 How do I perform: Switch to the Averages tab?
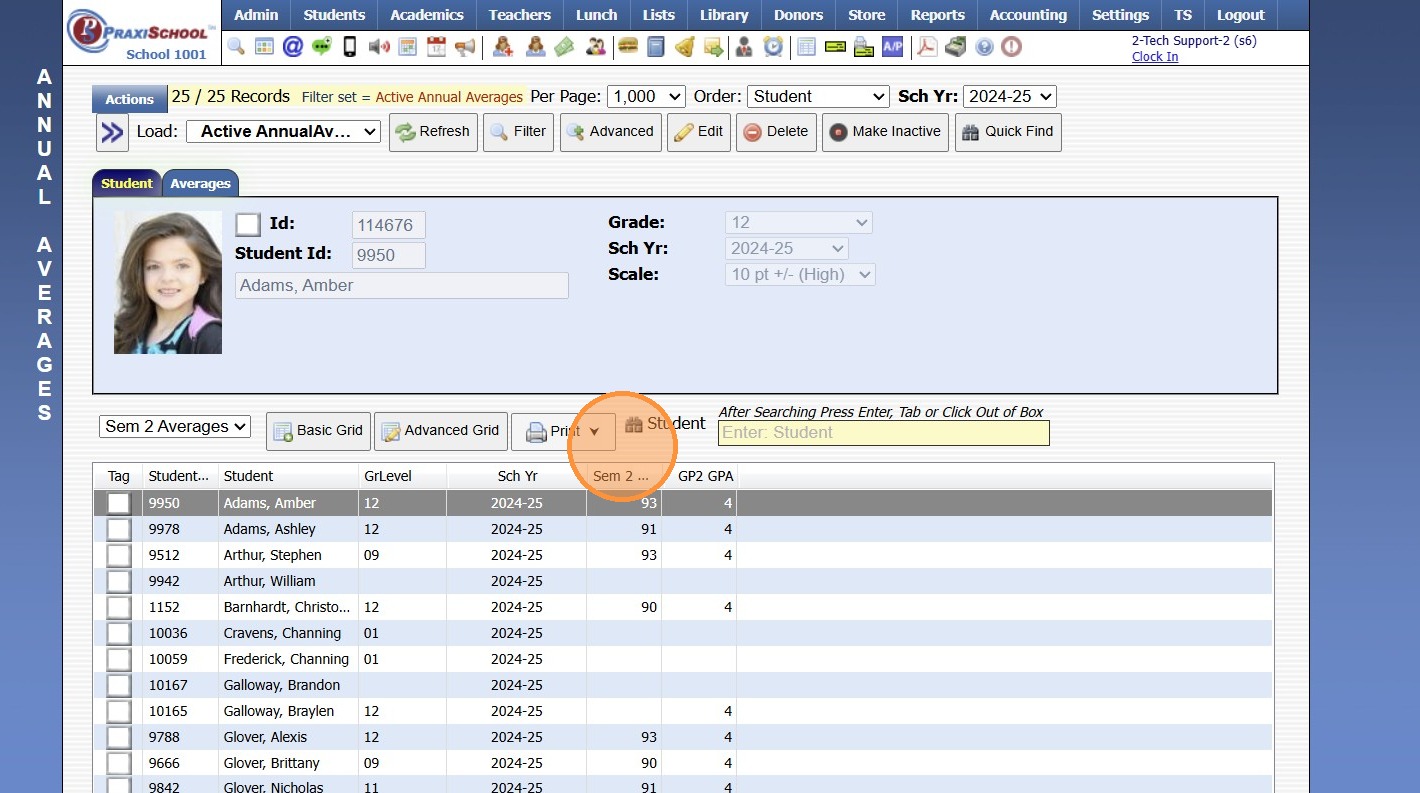(200, 184)
